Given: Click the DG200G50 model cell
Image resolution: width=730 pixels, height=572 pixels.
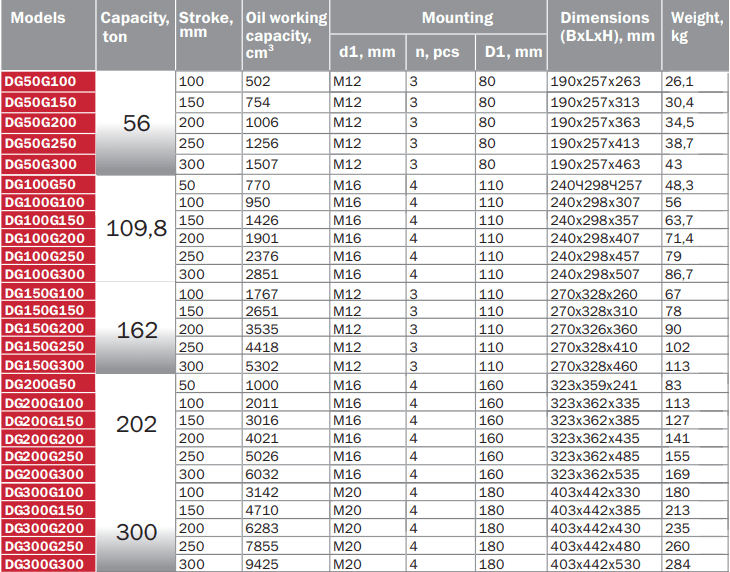Looking at the screenshot, I should (48, 384).
